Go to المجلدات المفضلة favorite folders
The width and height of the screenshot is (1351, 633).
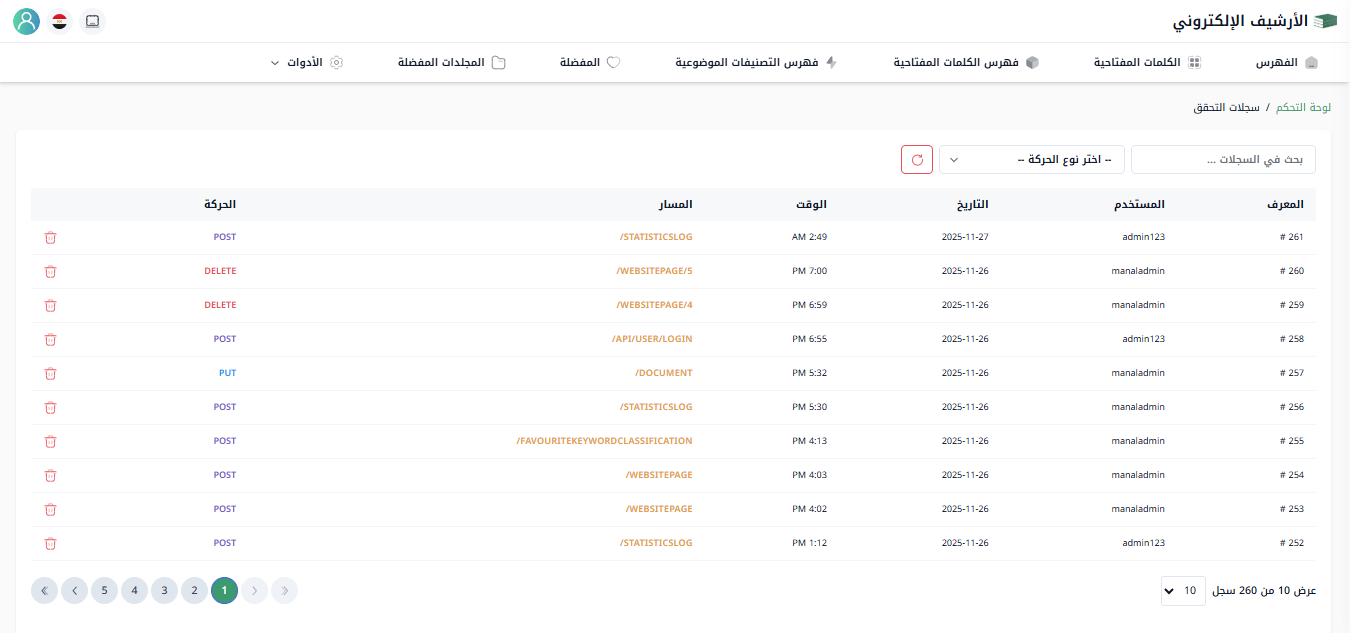pyautogui.click(x=451, y=63)
